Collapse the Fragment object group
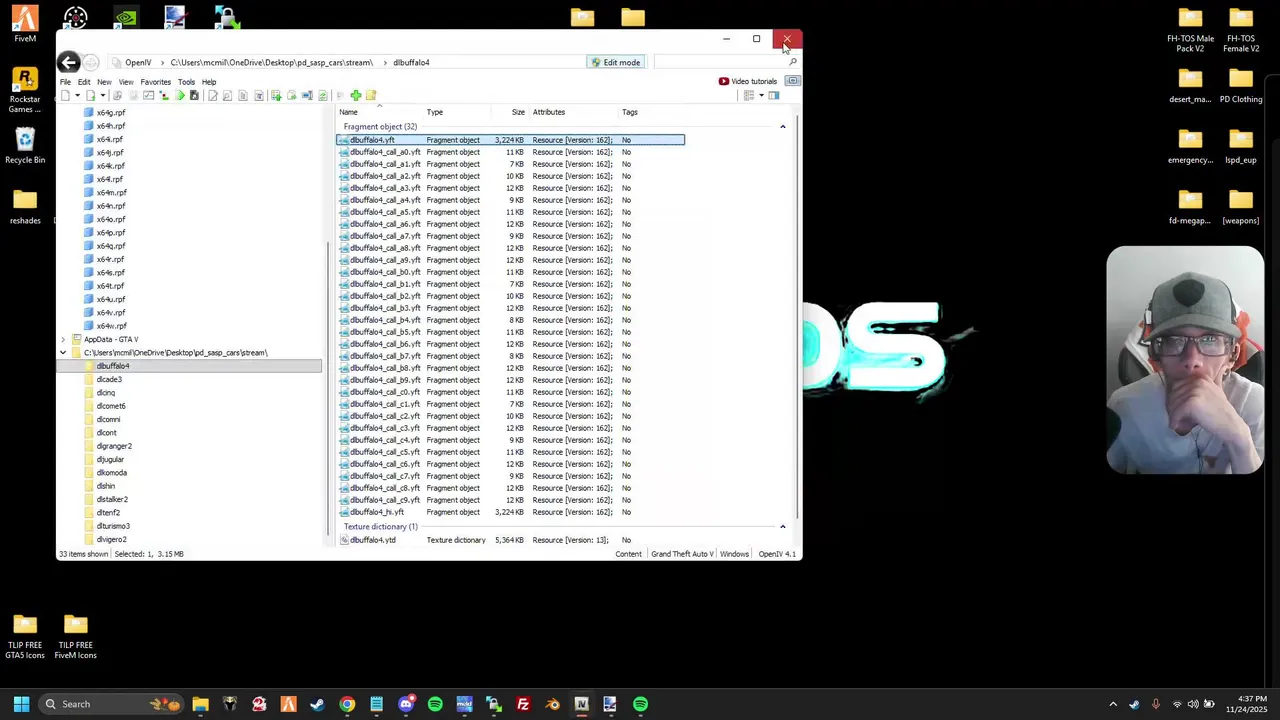This screenshot has height=720, width=1280. 783,127
